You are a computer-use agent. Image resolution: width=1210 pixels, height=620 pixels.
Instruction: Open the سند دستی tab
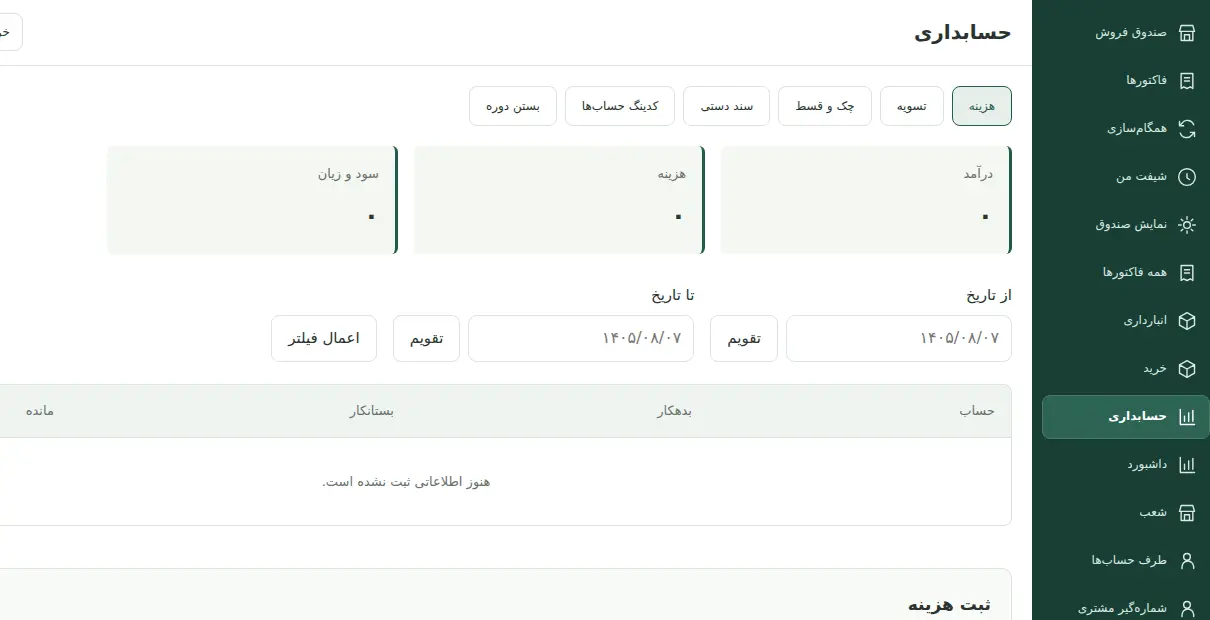pyautogui.click(x=726, y=106)
